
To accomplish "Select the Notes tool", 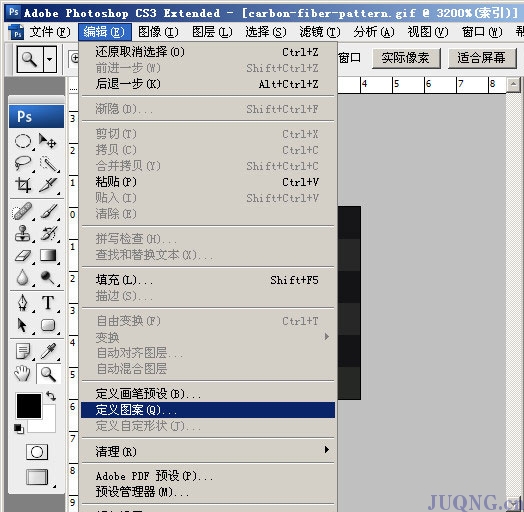I will pos(23,352).
